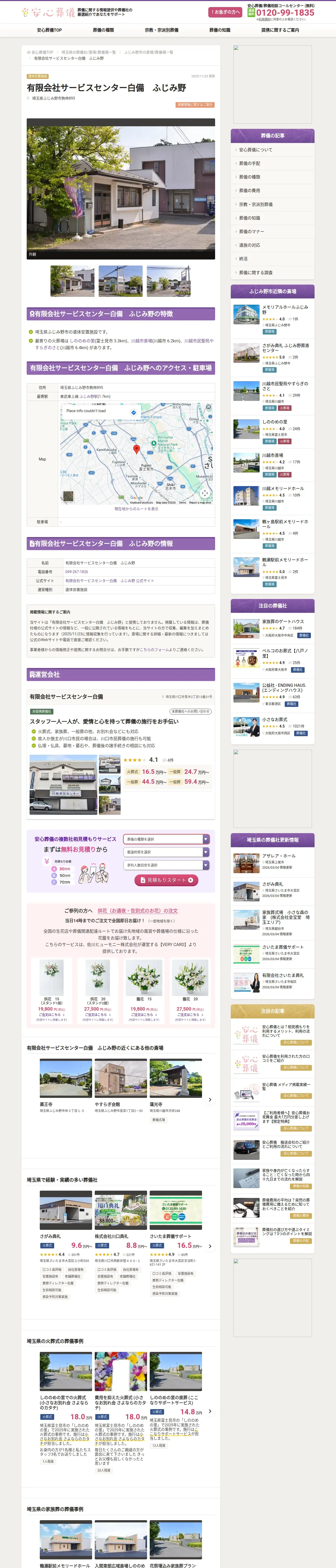The height and width of the screenshot is (1568, 336).
Task: Open breadcrumb 埼玉県の葬儀社/斎場/葬儀場一覧
Action: click(x=88, y=52)
